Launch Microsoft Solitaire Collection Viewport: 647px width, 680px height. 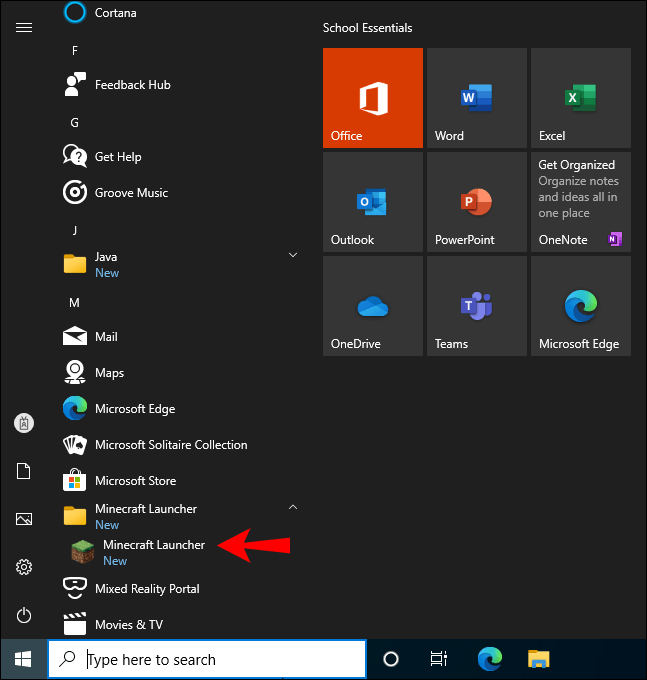pos(180,445)
